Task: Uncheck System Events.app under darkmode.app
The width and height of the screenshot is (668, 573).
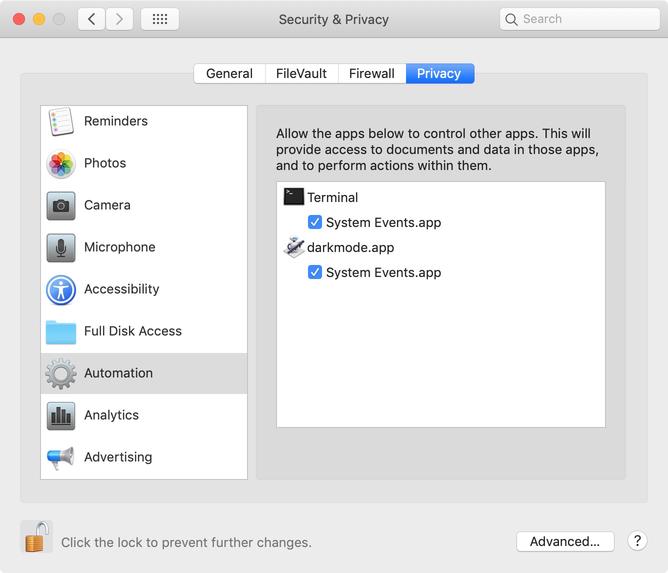Action: [315, 272]
